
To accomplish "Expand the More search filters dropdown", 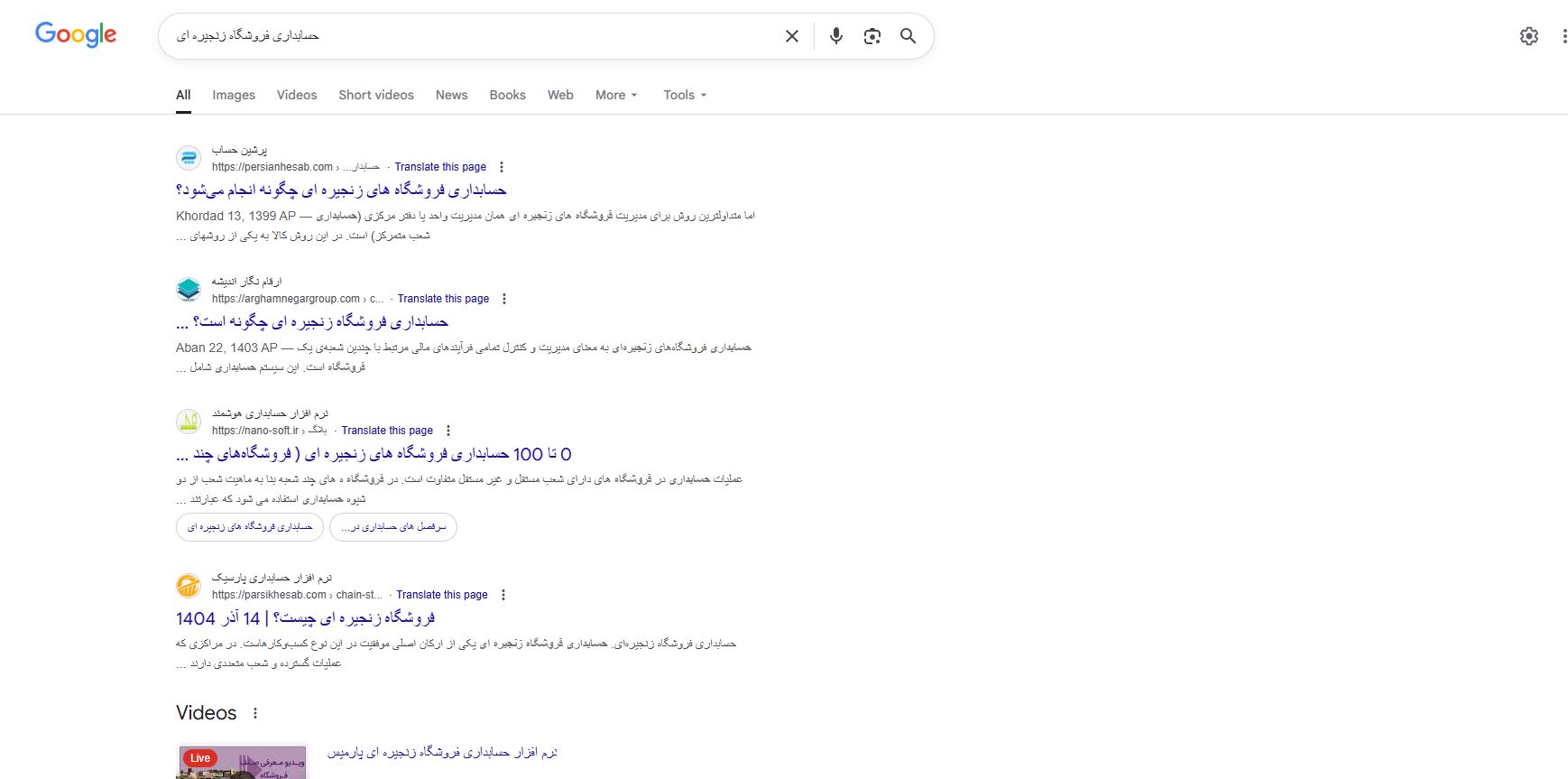I will tap(616, 95).
